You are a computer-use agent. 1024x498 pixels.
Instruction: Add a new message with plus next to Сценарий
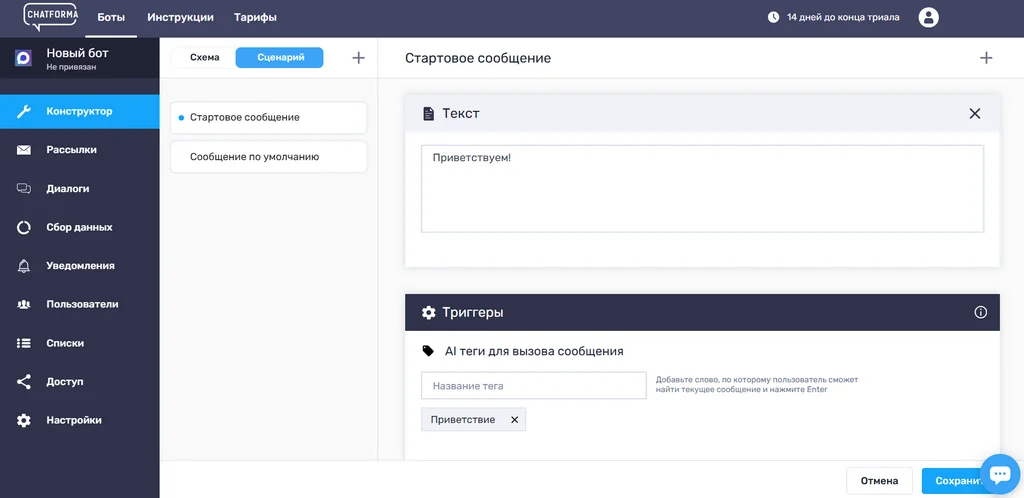(358, 57)
